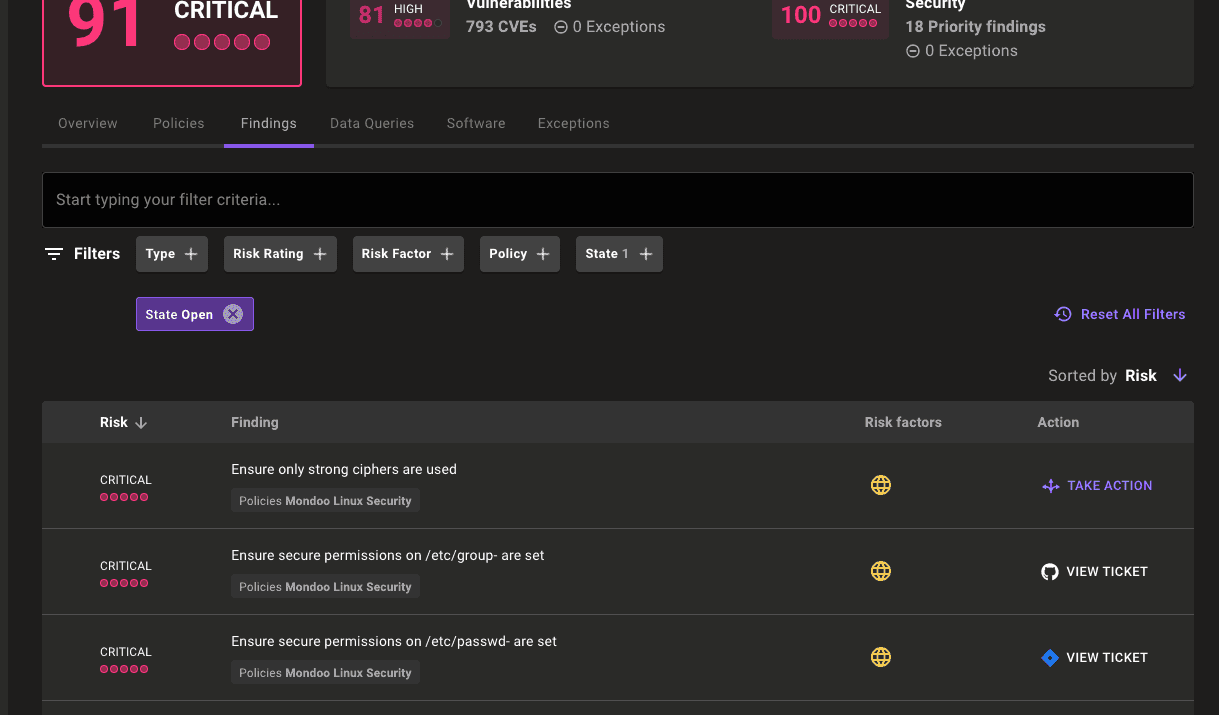
Task: Click the clock icon beside Reset All Filters
Action: pyautogui.click(x=1062, y=313)
